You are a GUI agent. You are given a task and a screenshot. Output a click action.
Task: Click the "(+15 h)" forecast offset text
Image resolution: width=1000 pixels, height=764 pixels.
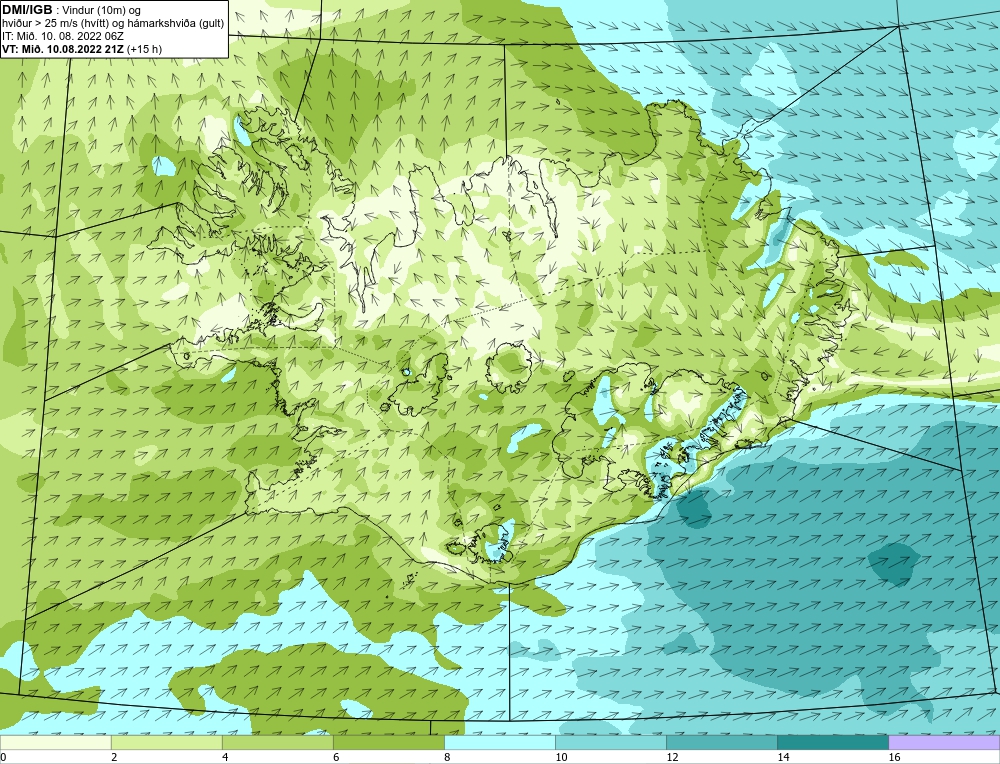144,49
